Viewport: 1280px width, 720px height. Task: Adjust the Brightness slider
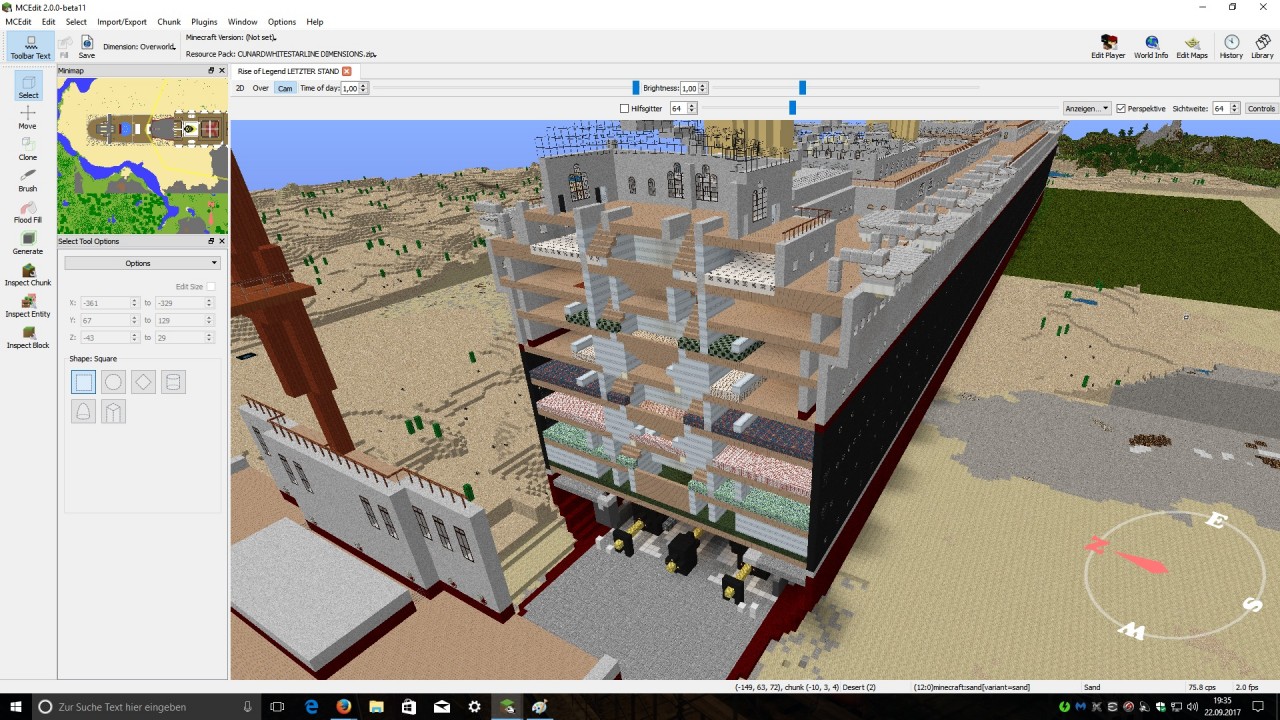(801, 88)
